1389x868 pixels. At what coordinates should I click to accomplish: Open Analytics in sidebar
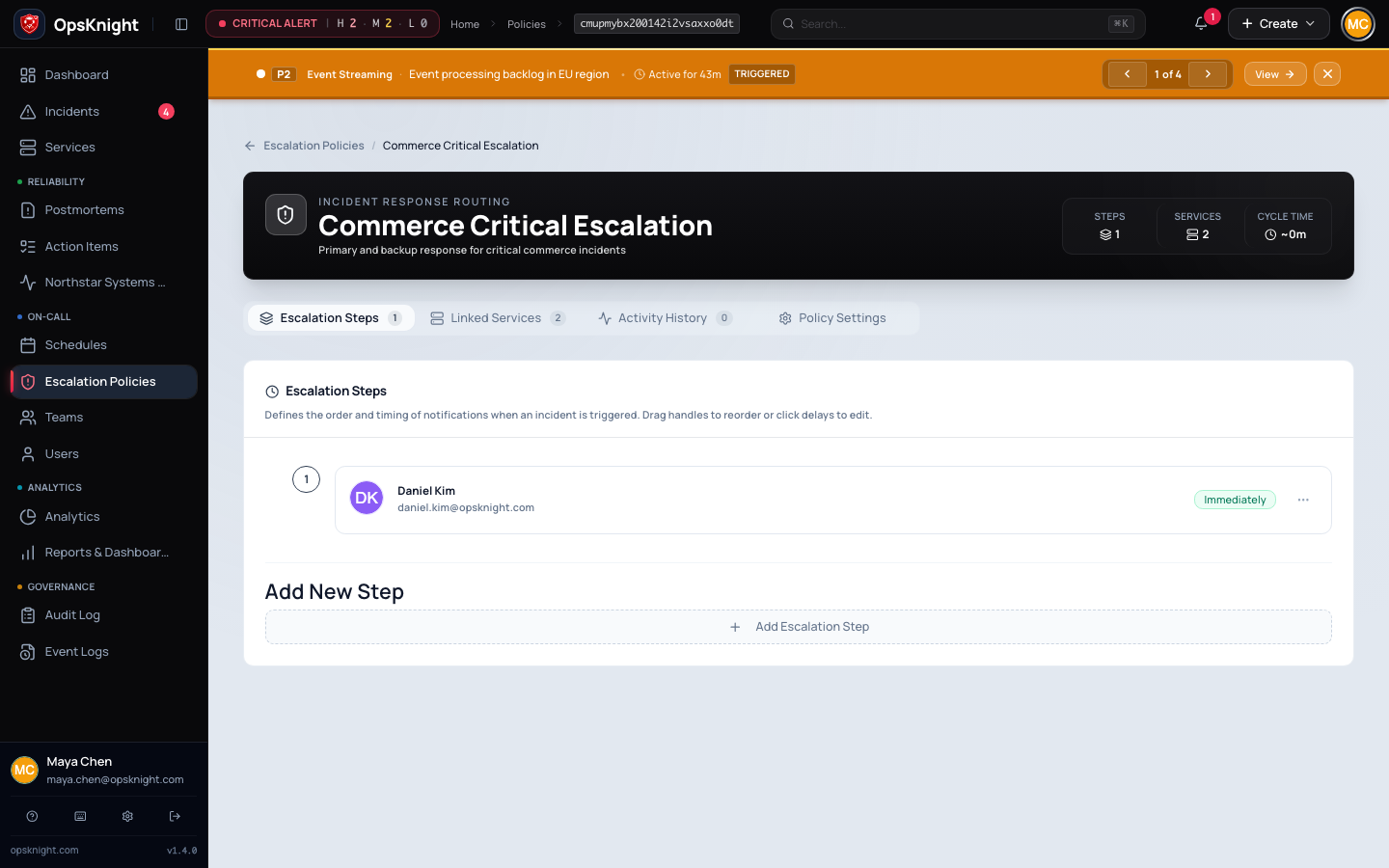point(104,517)
